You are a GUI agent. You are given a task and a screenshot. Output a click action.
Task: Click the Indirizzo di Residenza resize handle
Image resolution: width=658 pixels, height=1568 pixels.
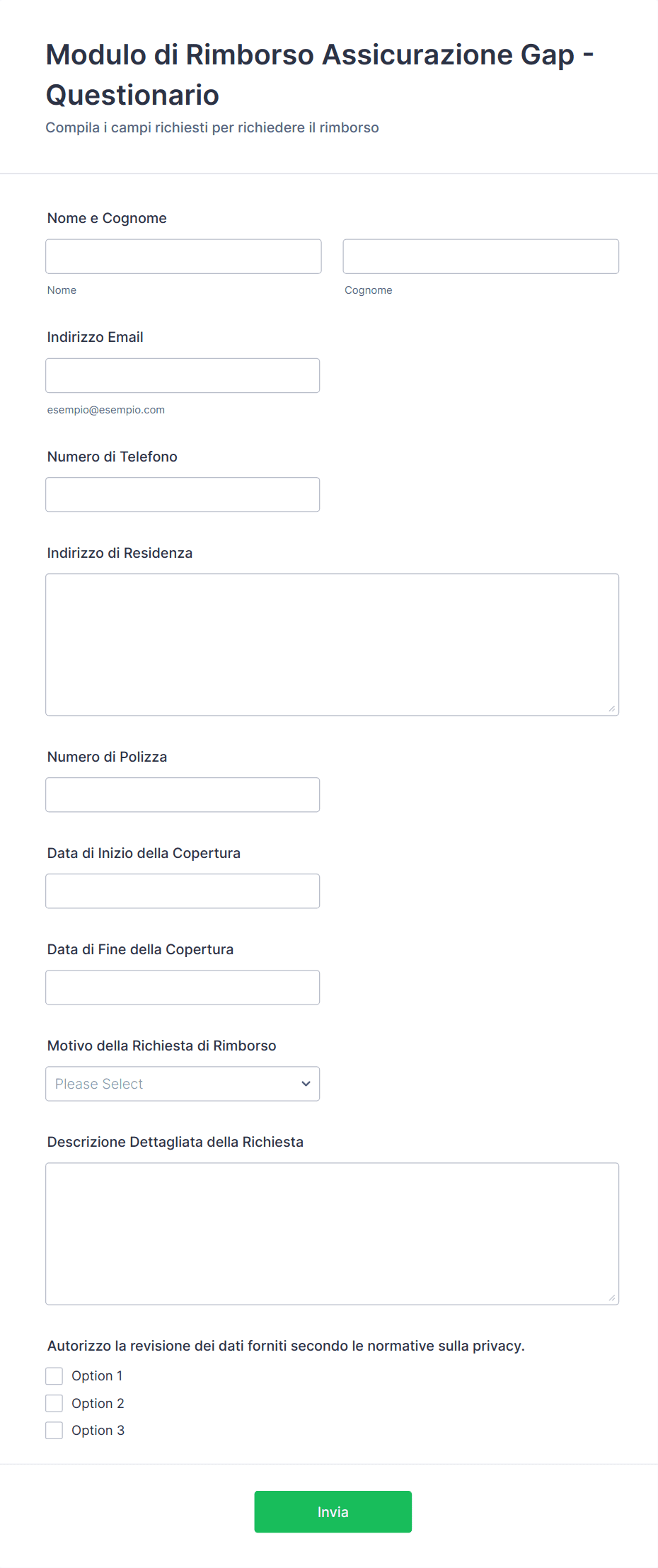coord(612,709)
